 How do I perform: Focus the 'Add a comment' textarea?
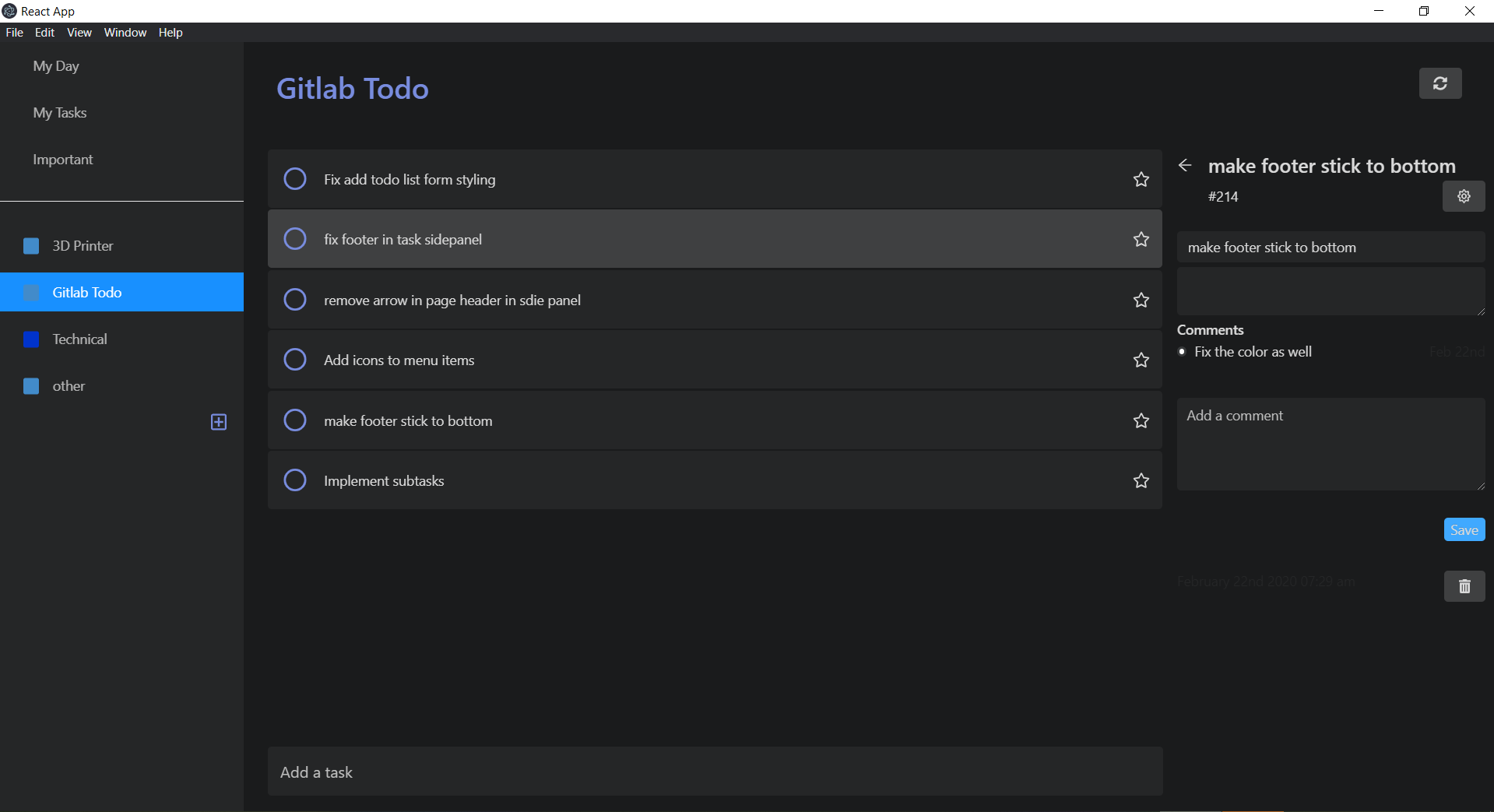tap(1331, 444)
